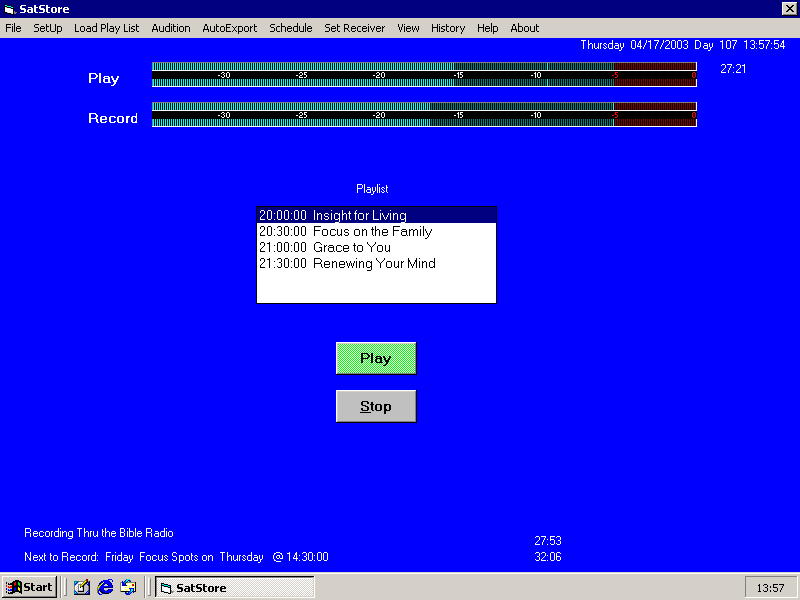Click the Play label beside top meter
Screen dimensions: 800x600
104,78
